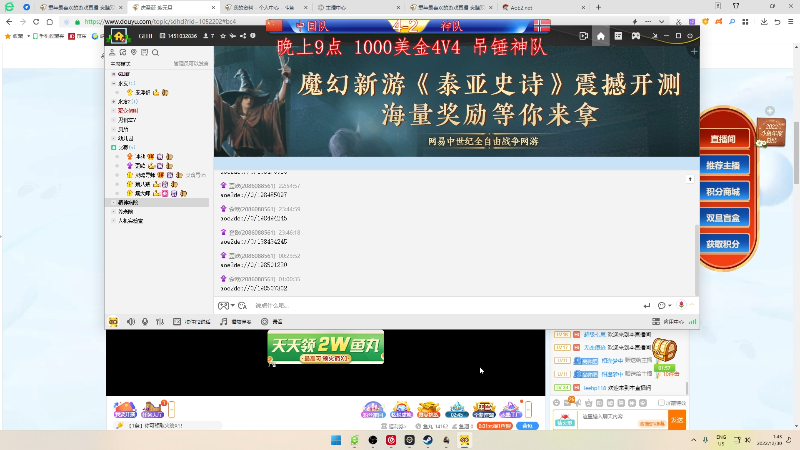This screenshot has width=800, height=450.
Task: Collapse the green-marked current channel group
Action: (113, 147)
